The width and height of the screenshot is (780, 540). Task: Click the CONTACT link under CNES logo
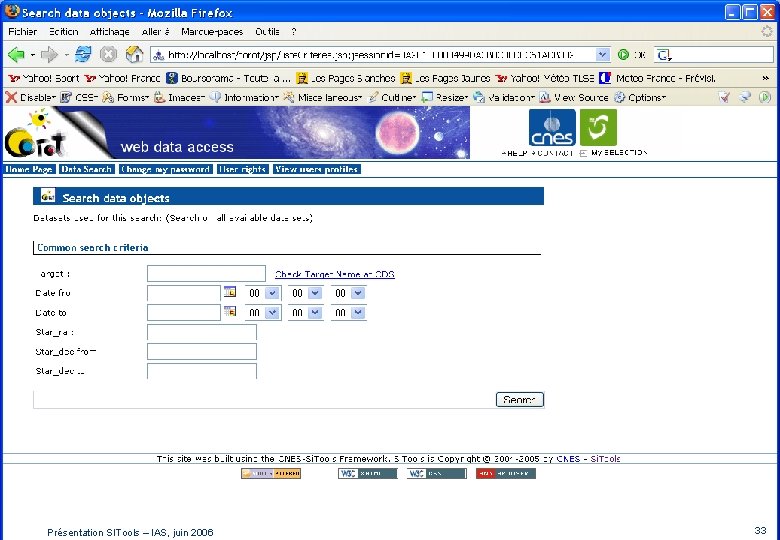[552, 153]
